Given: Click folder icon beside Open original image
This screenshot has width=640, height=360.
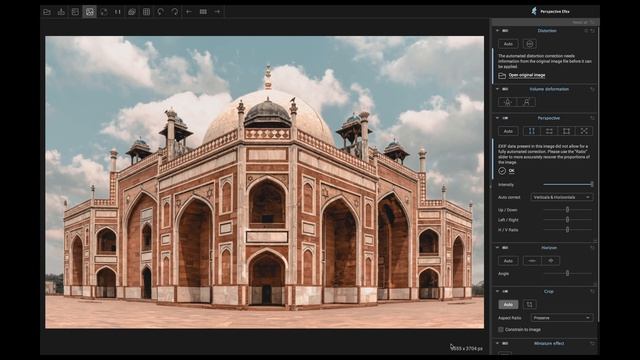Looking at the screenshot, I should click(502, 76).
